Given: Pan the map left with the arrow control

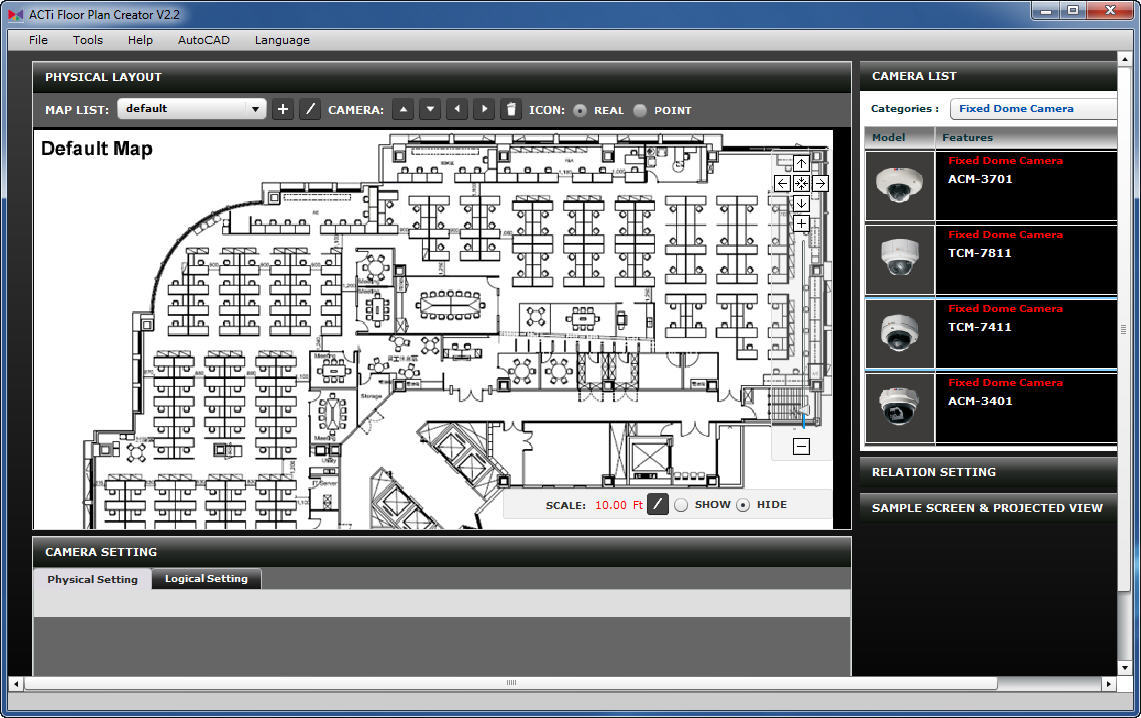Looking at the screenshot, I should coord(782,183).
